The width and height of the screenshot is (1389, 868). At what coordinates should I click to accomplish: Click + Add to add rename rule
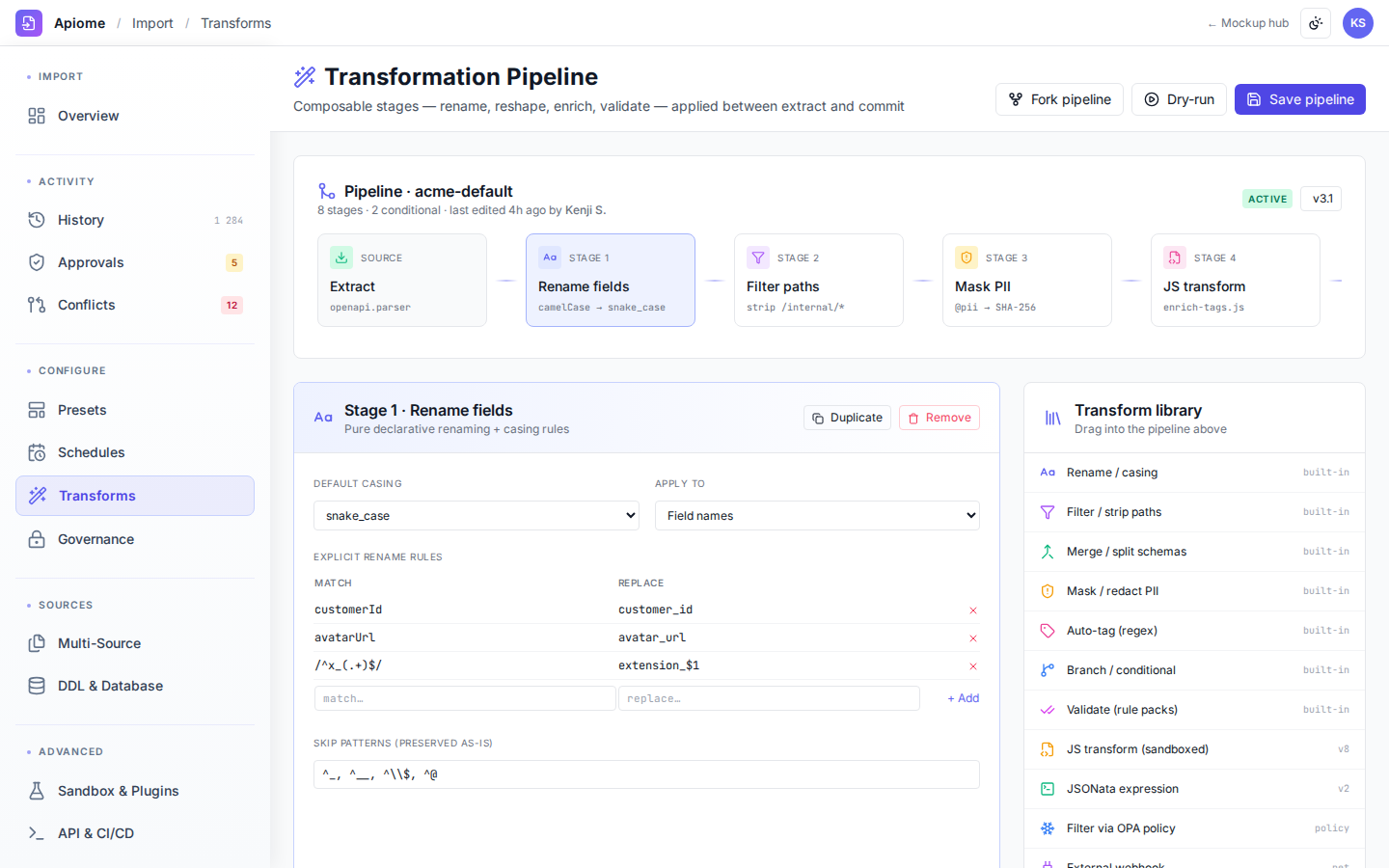[963, 698]
